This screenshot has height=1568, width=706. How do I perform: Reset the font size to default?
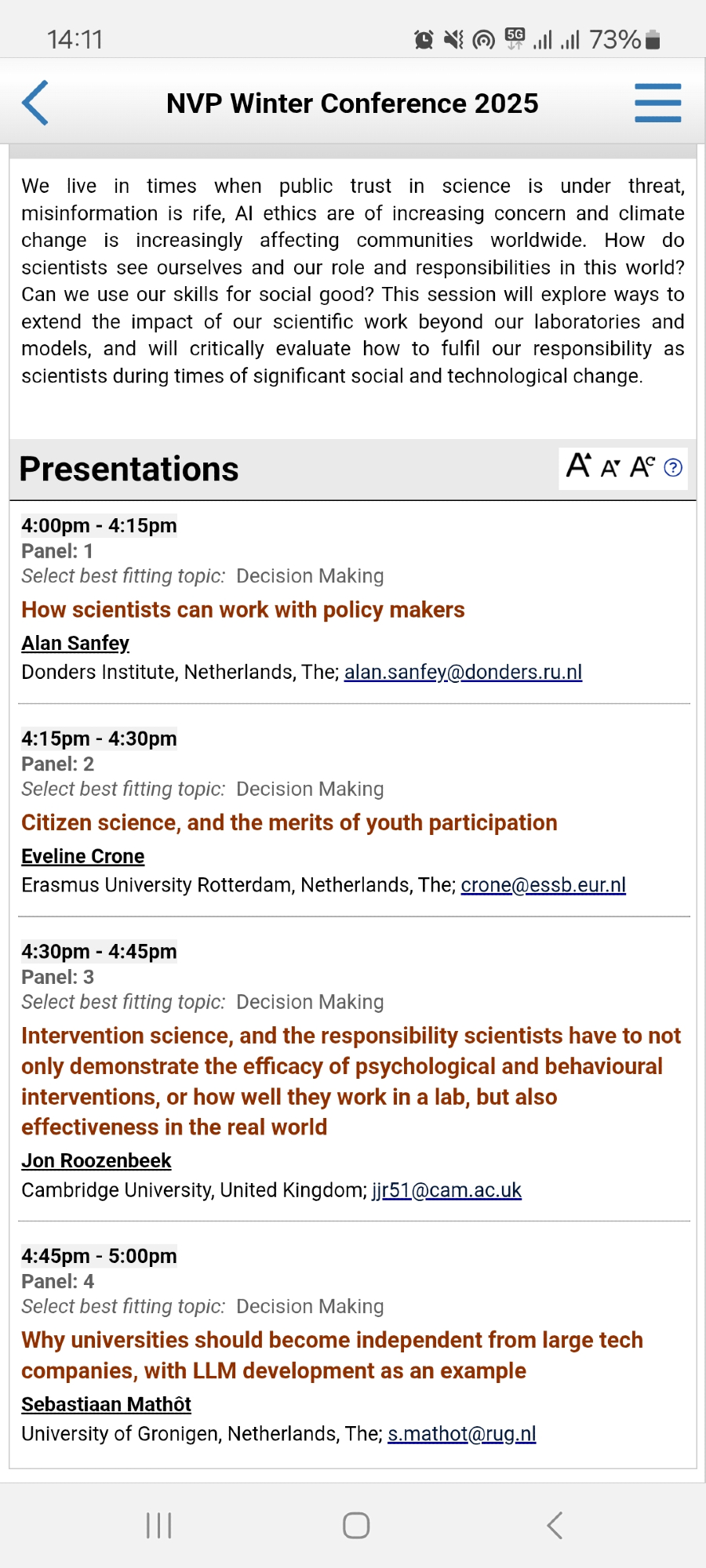[x=642, y=467]
